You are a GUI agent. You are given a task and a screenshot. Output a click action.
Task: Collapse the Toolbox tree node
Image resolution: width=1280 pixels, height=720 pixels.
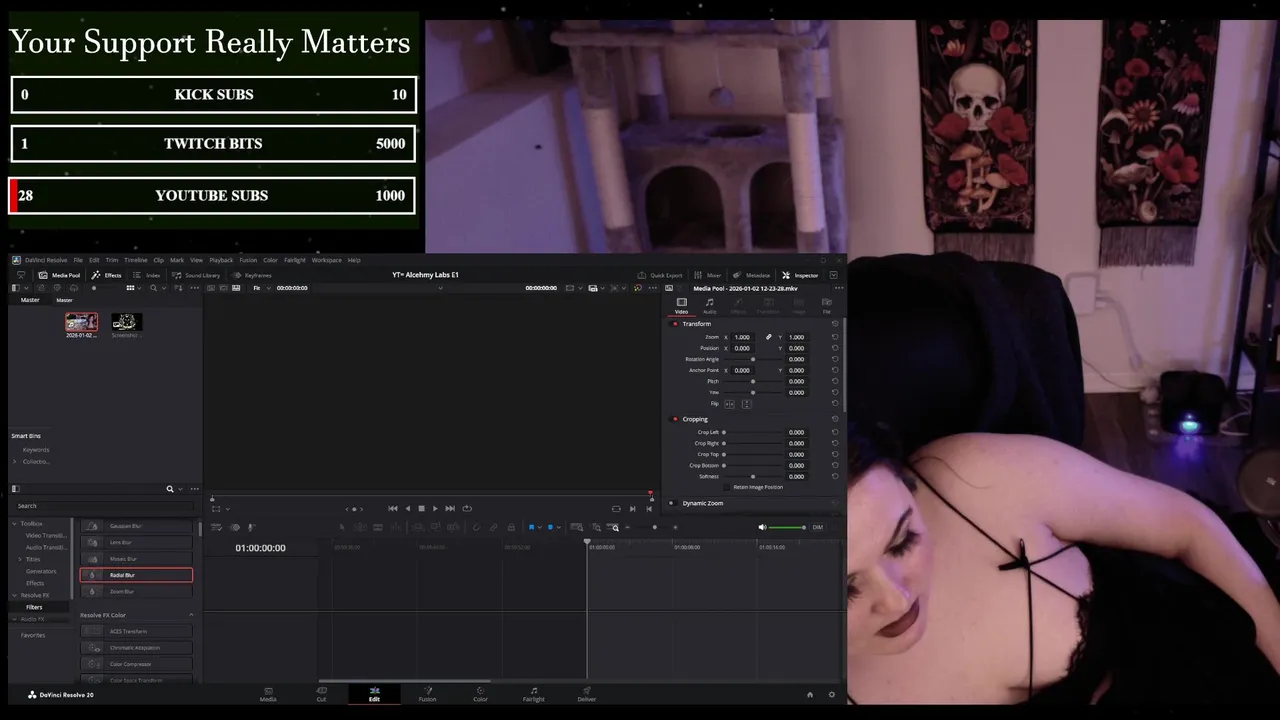pyautogui.click(x=14, y=523)
